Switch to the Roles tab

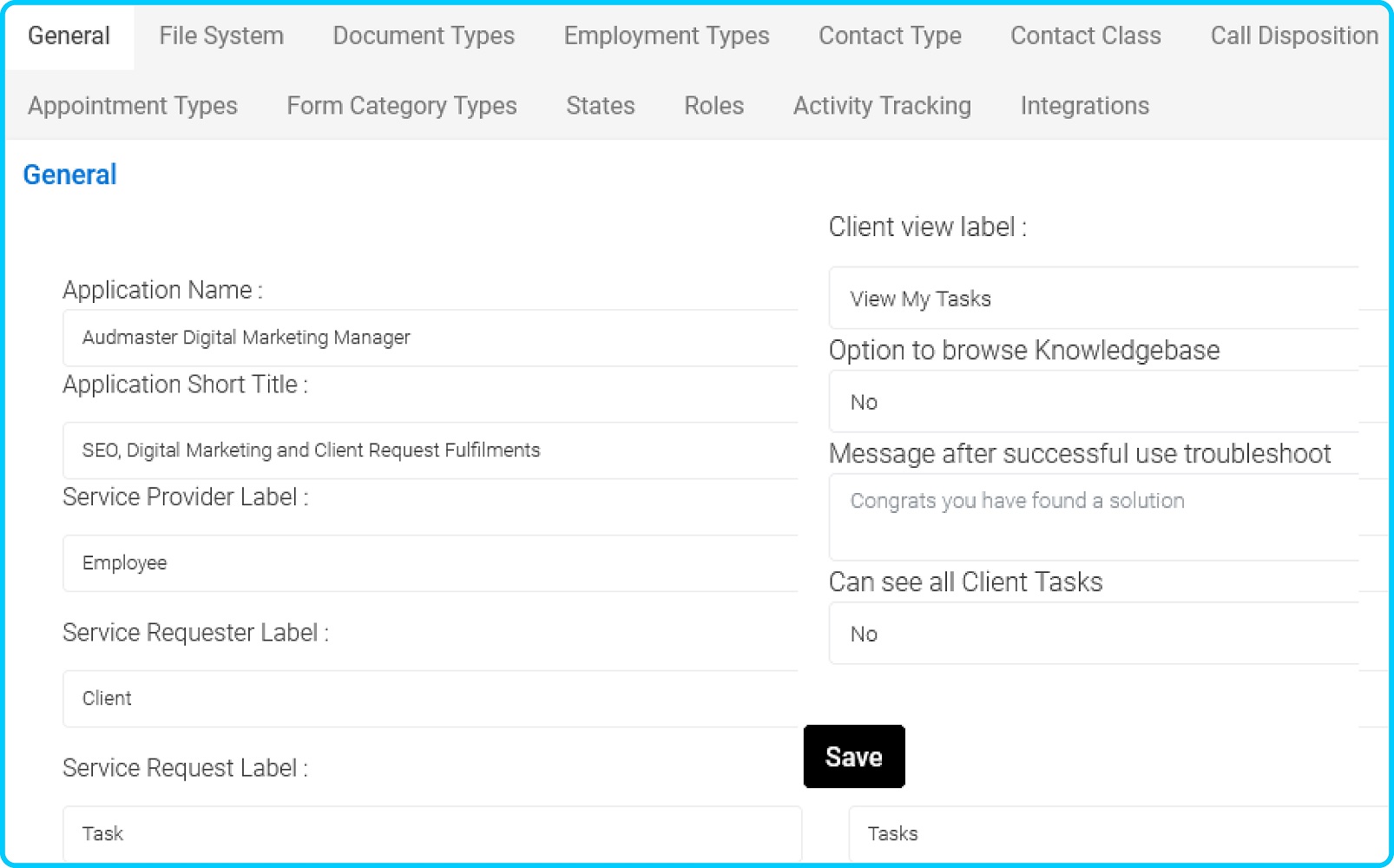coord(713,105)
